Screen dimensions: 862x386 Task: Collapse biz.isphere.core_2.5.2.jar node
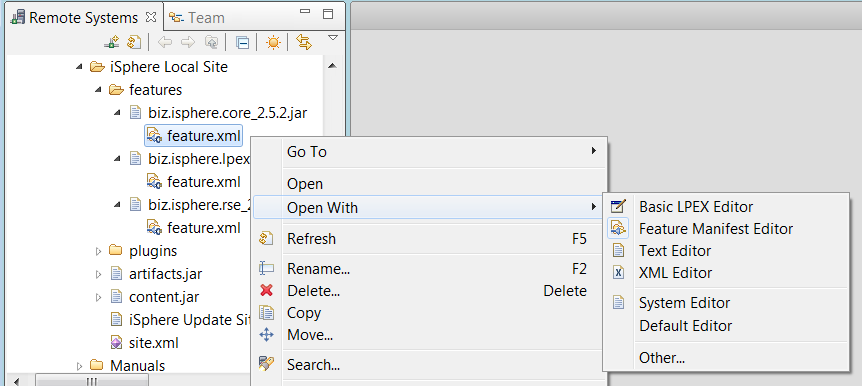coord(118,113)
